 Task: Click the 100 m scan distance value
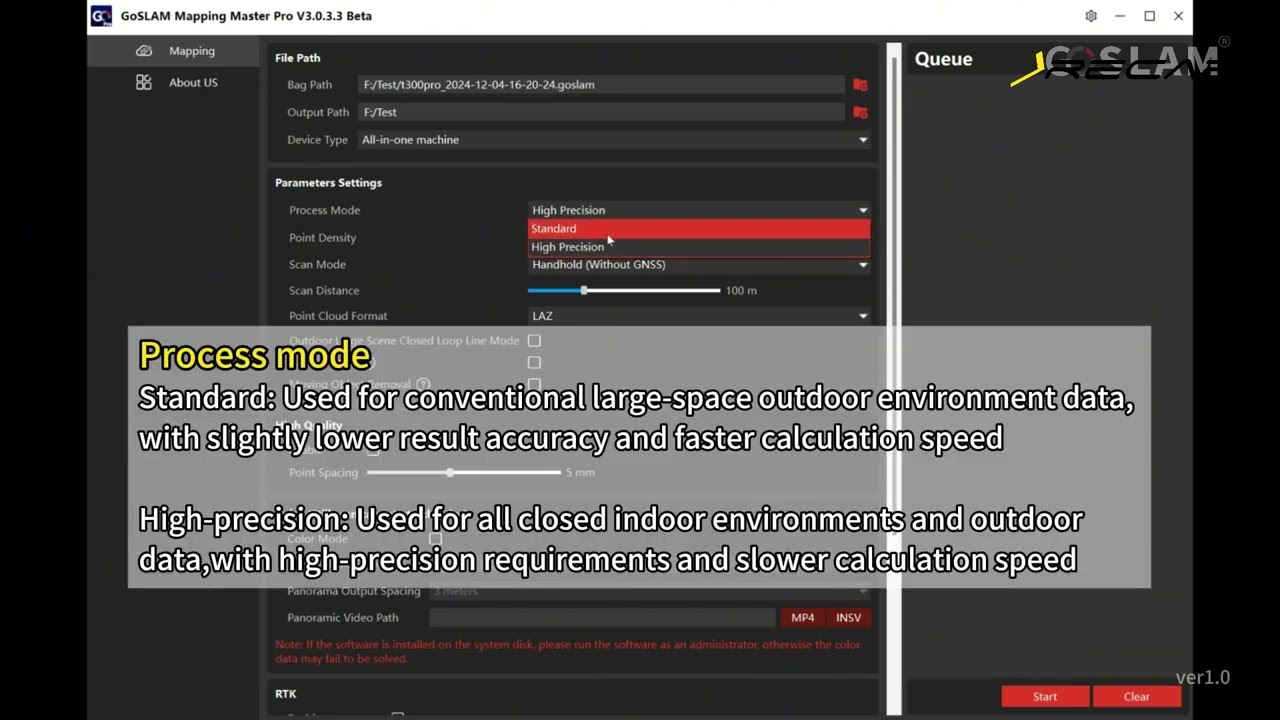coord(741,291)
